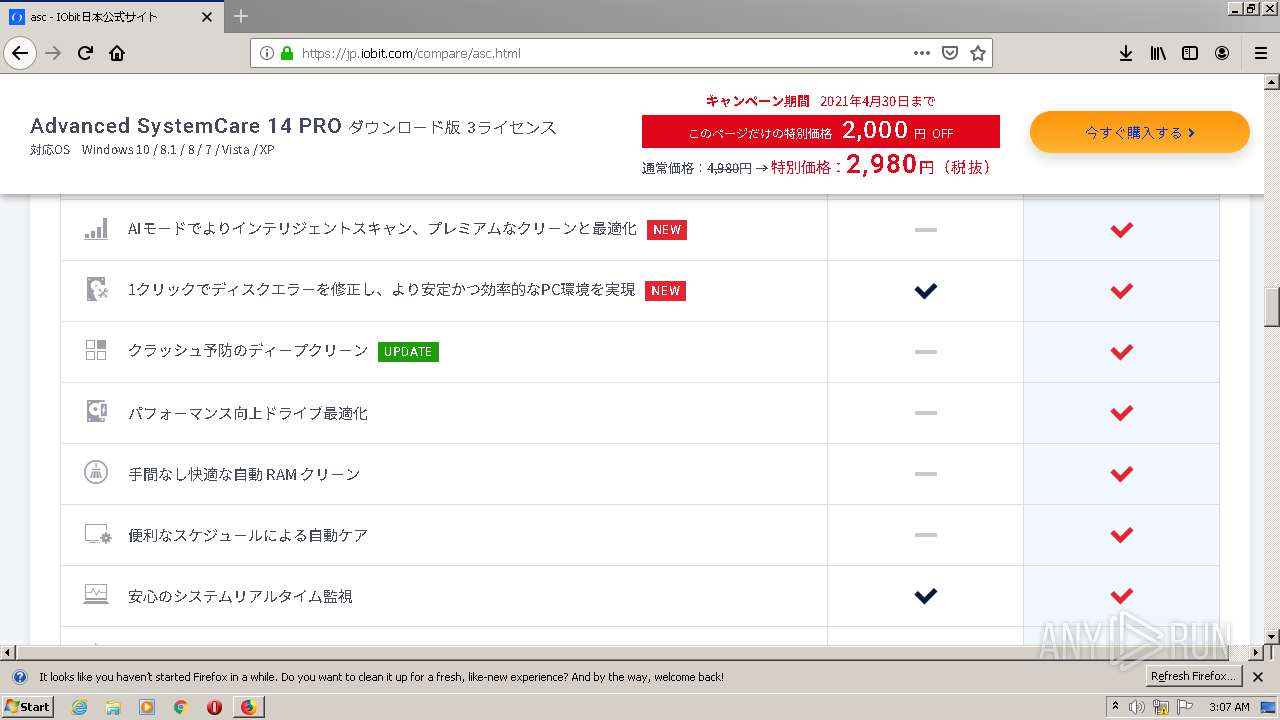Show site information icon in address bar
1280x720 pixels.
pyautogui.click(x=267, y=53)
